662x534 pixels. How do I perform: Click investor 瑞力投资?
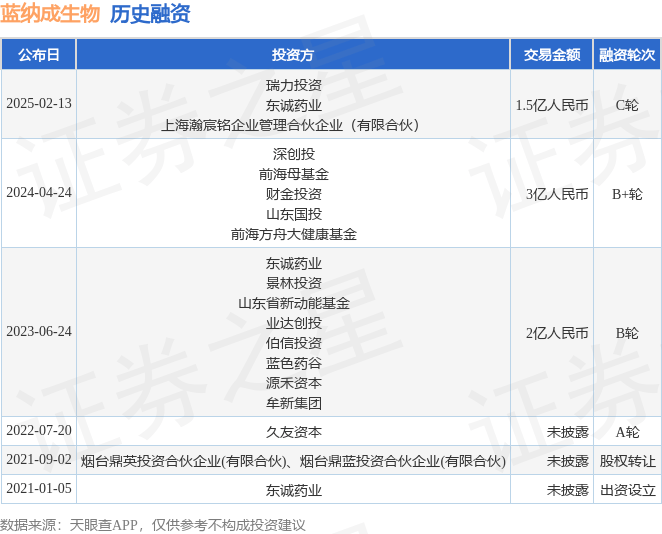click(x=293, y=85)
